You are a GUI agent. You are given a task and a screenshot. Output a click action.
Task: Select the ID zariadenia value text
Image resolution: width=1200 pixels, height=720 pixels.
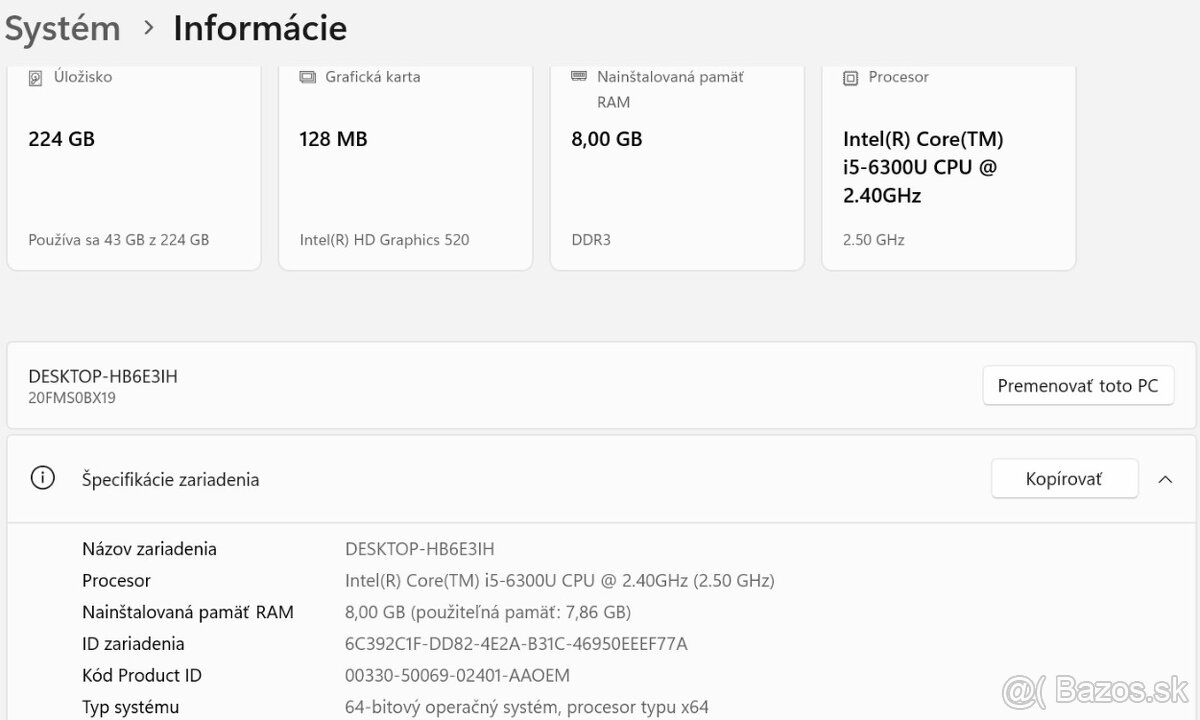(x=516, y=644)
